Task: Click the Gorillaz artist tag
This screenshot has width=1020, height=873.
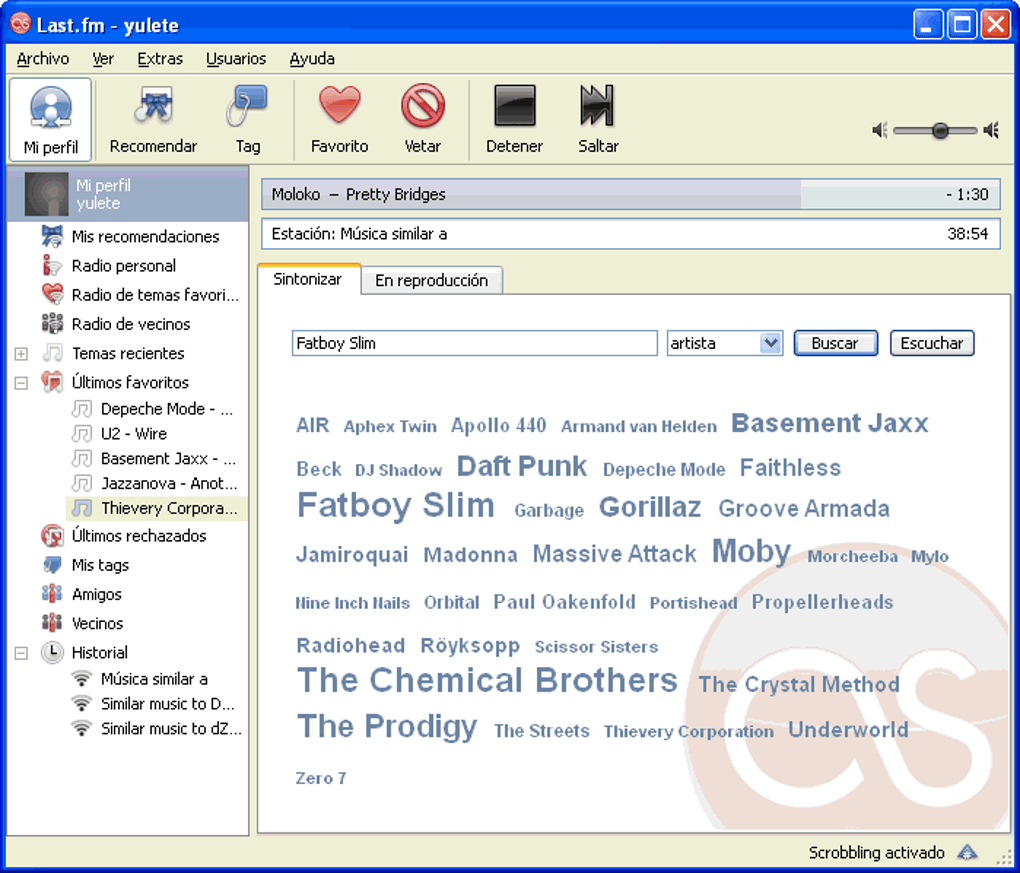Action: pos(650,507)
